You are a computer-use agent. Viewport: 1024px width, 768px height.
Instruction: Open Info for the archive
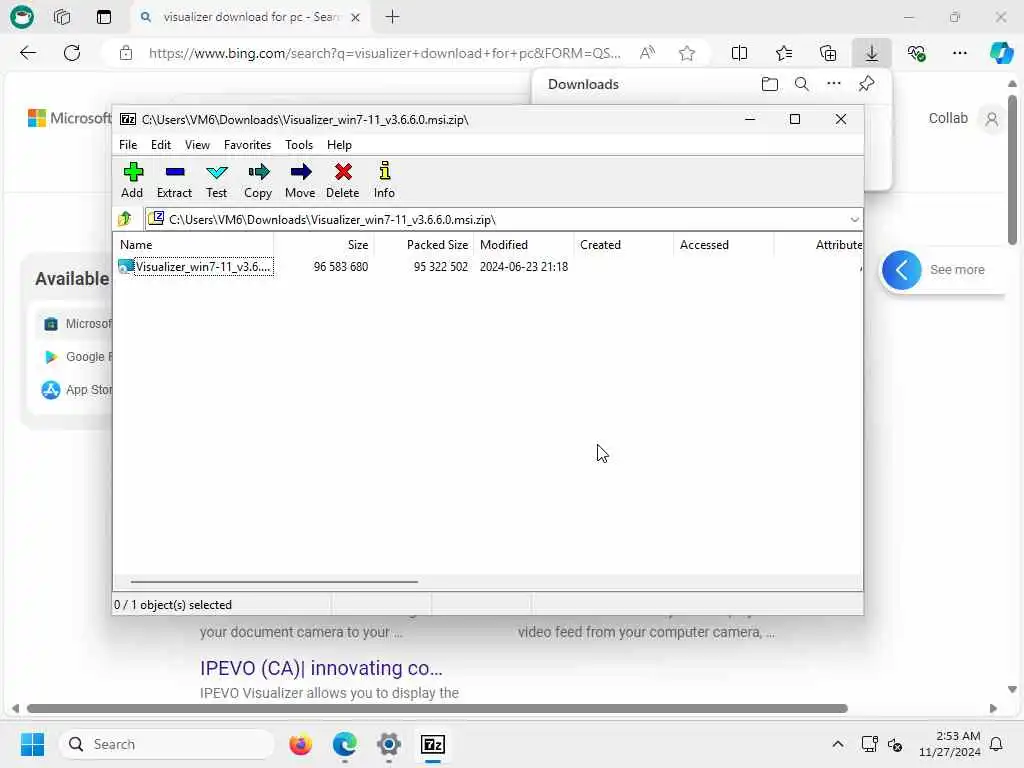tap(384, 180)
